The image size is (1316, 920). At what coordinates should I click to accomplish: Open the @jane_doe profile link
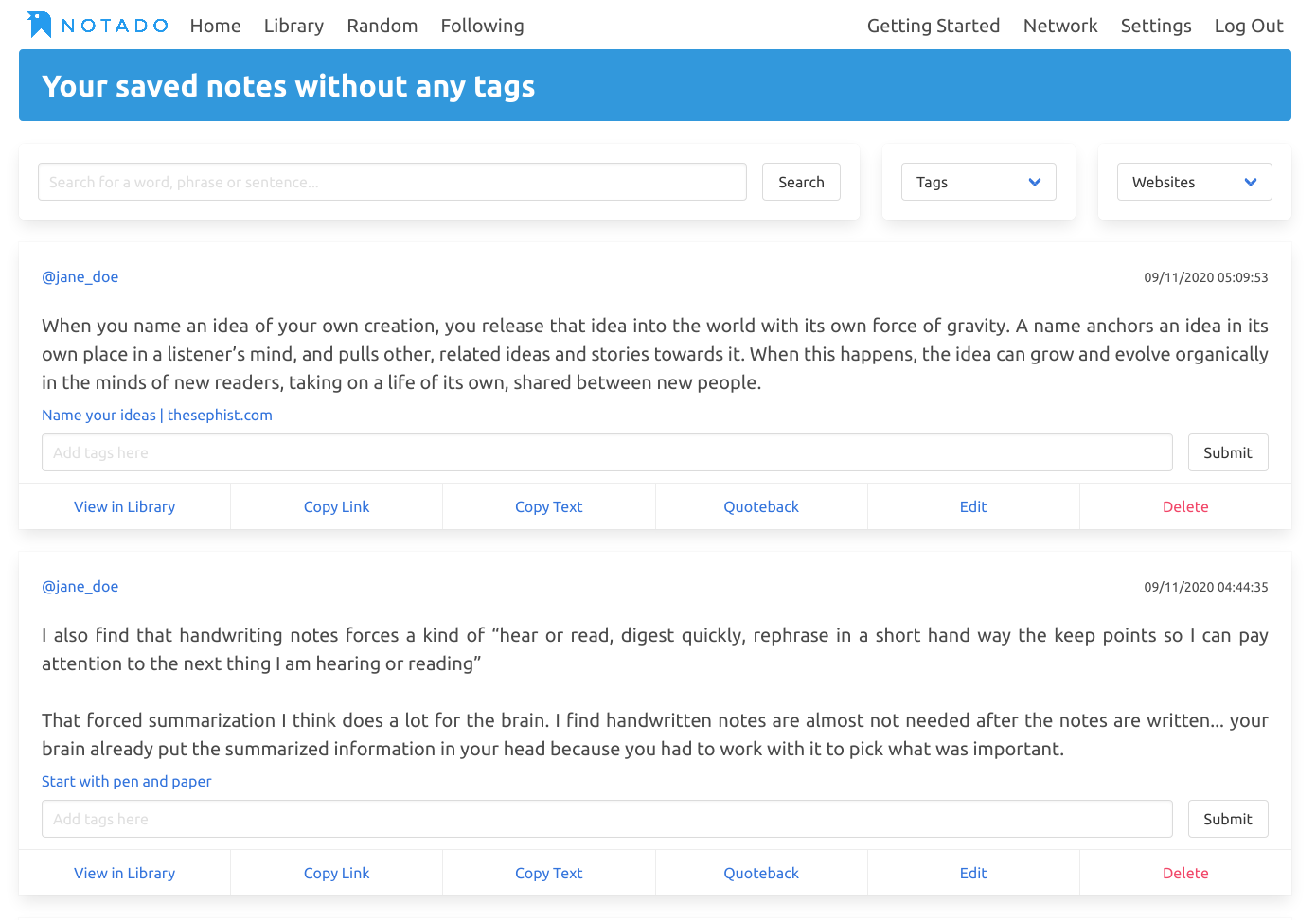80,276
